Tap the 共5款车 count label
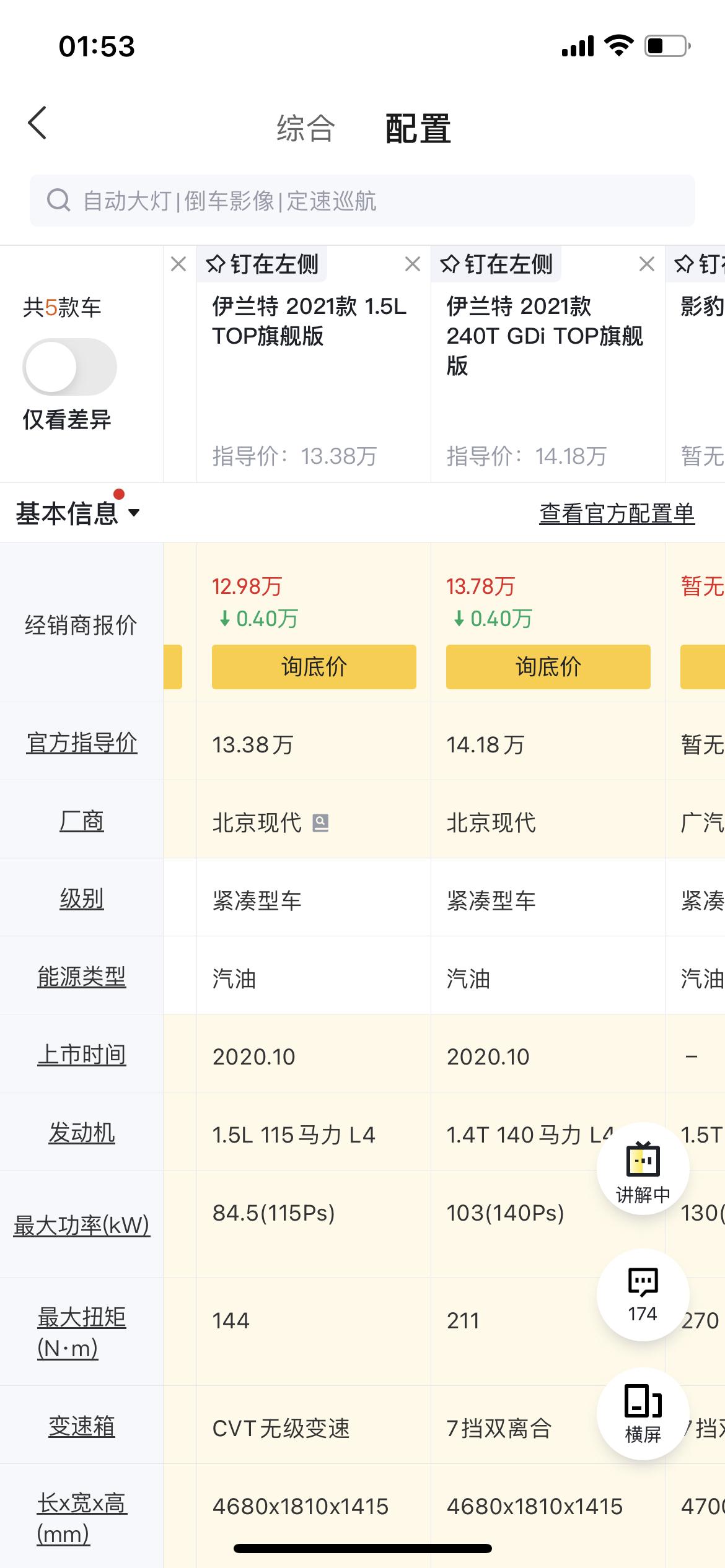Screen dimensions: 725x1568 (x=62, y=307)
